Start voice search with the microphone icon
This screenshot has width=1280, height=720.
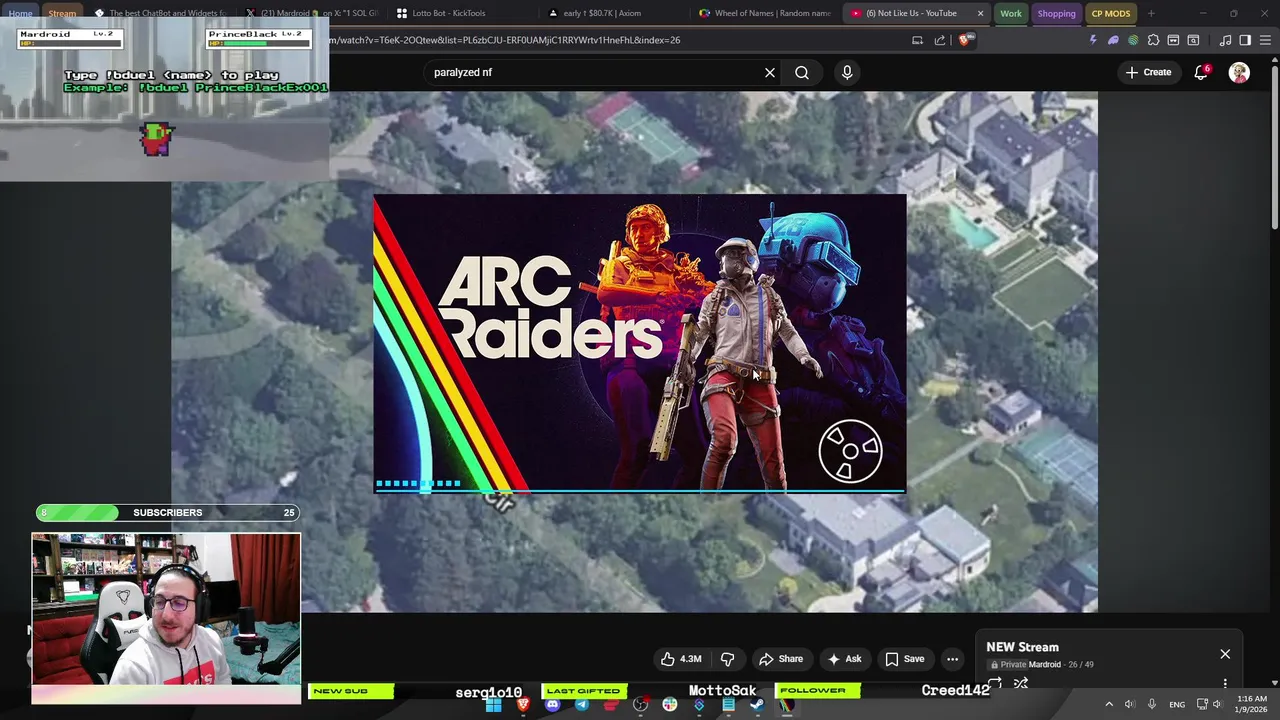[x=847, y=72]
